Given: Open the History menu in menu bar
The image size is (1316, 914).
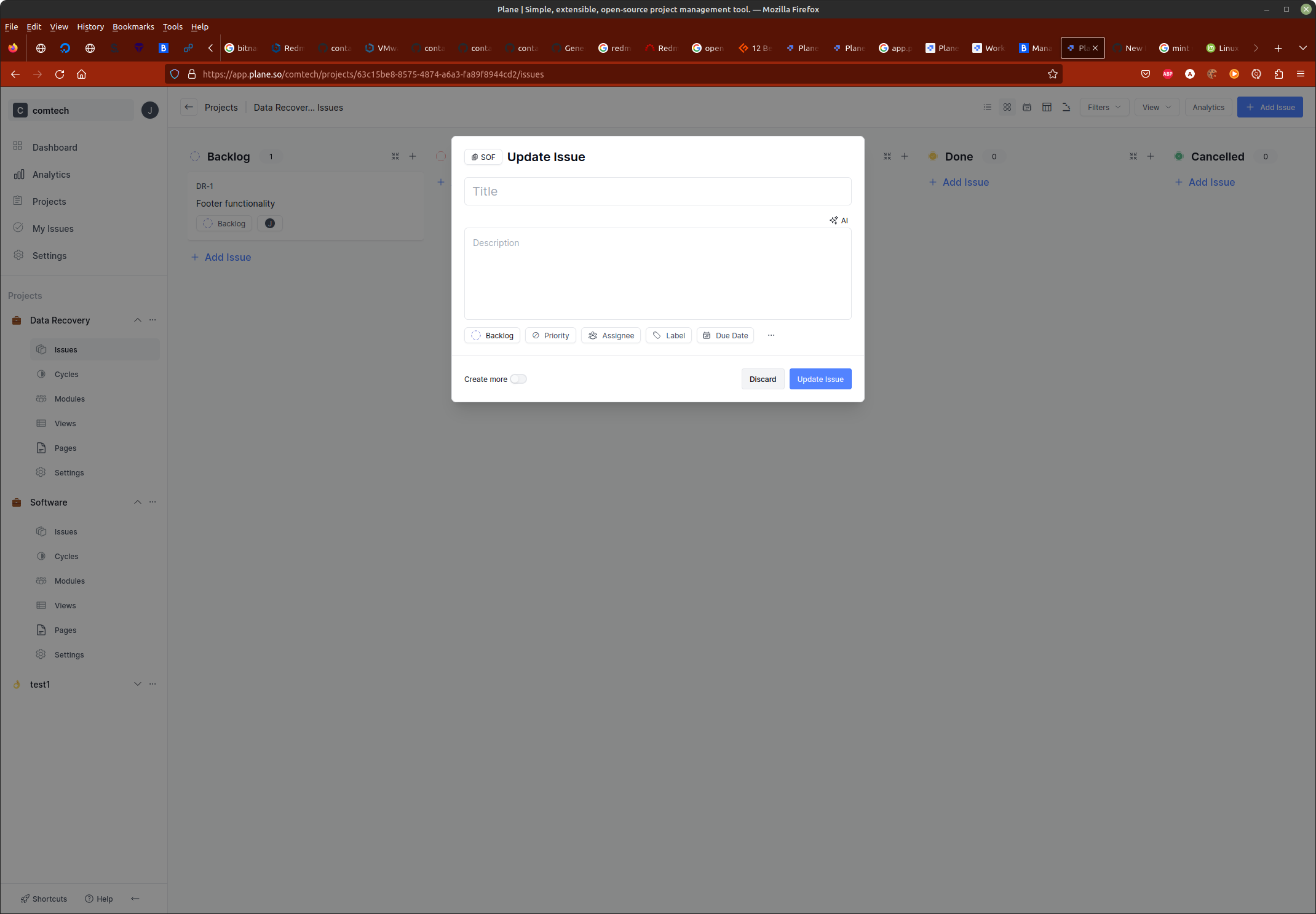Looking at the screenshot, I should click(90, 26).
